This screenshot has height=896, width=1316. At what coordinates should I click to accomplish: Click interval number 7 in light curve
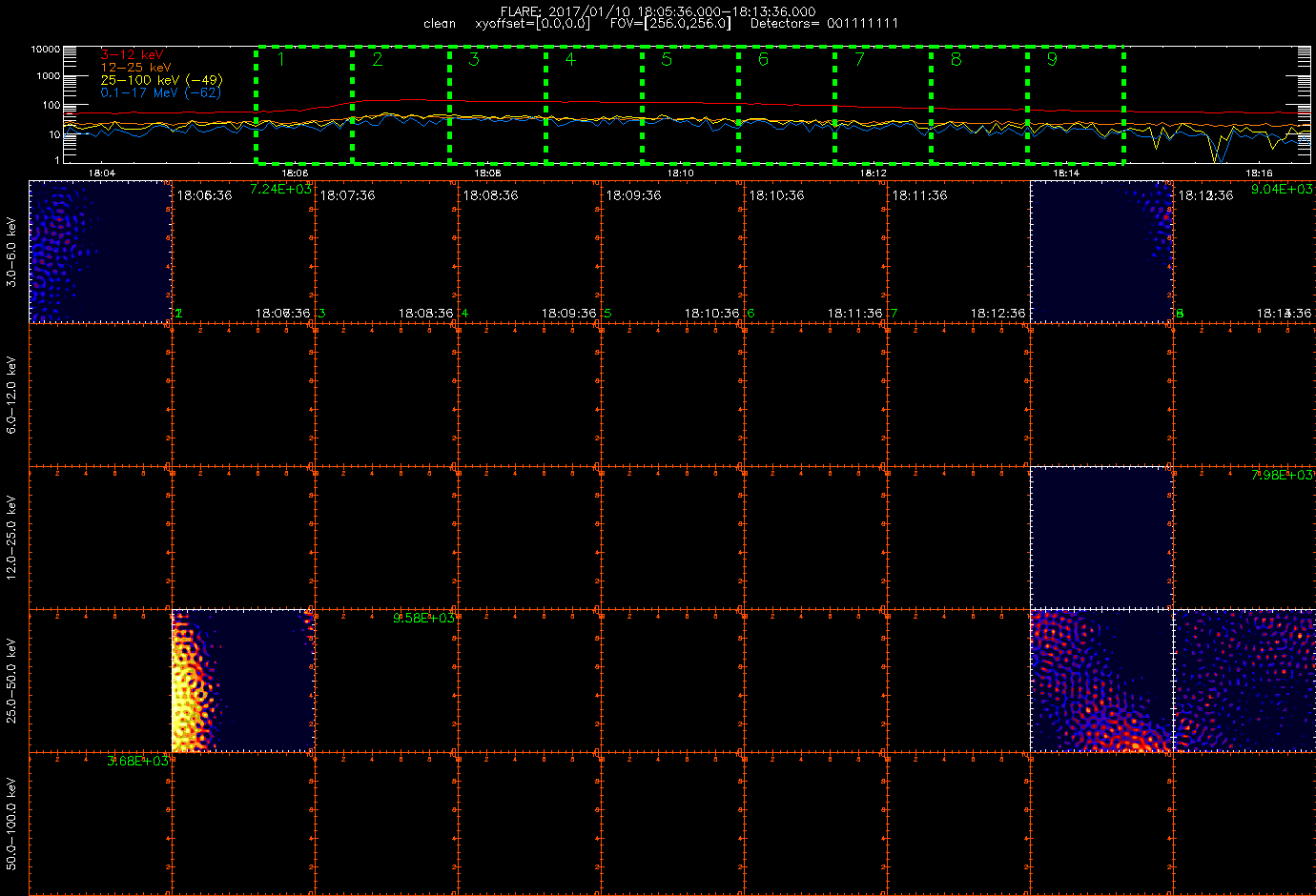(x=859, y=59)
